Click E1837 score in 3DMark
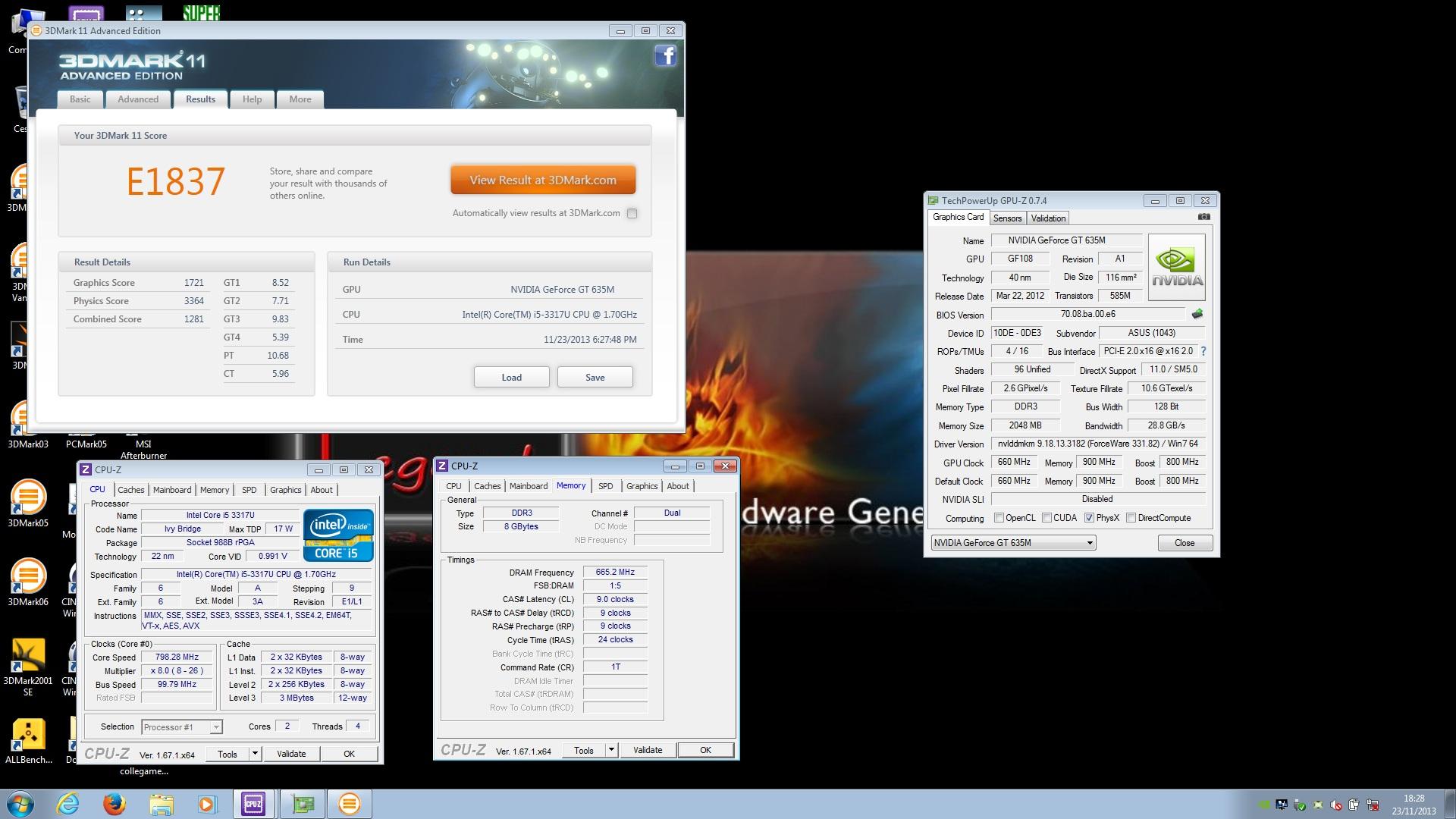This screenshot has height=819, width=1456. click(175, 182)
